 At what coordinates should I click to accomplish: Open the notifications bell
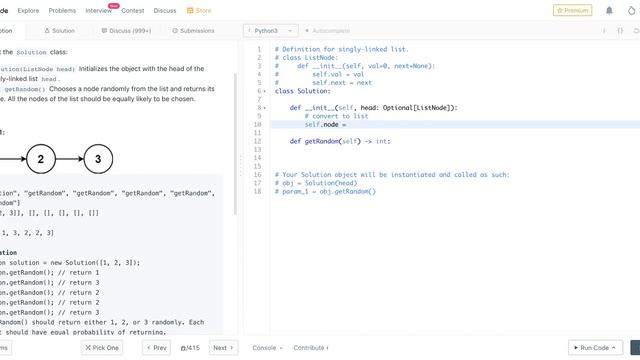pos(609,10)
